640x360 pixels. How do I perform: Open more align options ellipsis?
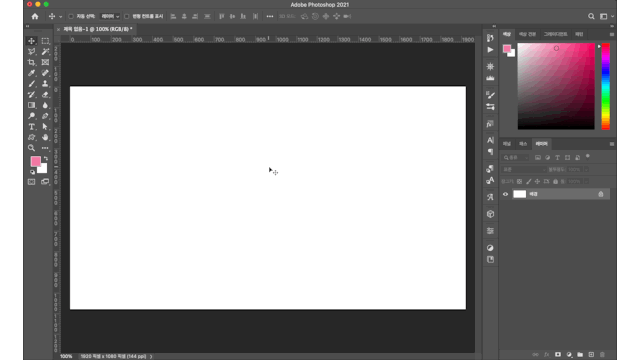tap(270, 16)
